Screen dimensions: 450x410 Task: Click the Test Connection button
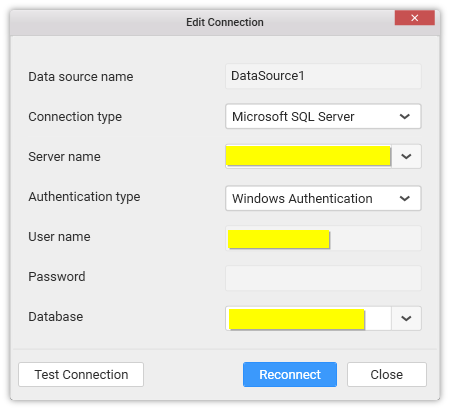pos(81,374)
